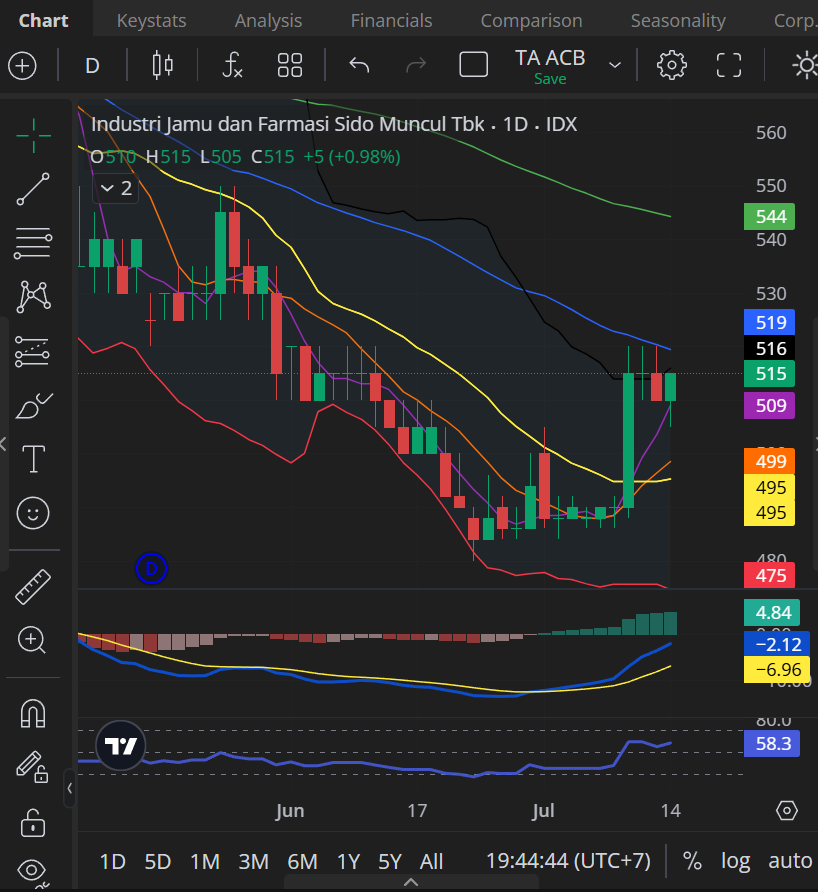Open the indicator templates grid
Image resolution: width=818 pixels, height=892 pixels.
(x=290, y=65)
